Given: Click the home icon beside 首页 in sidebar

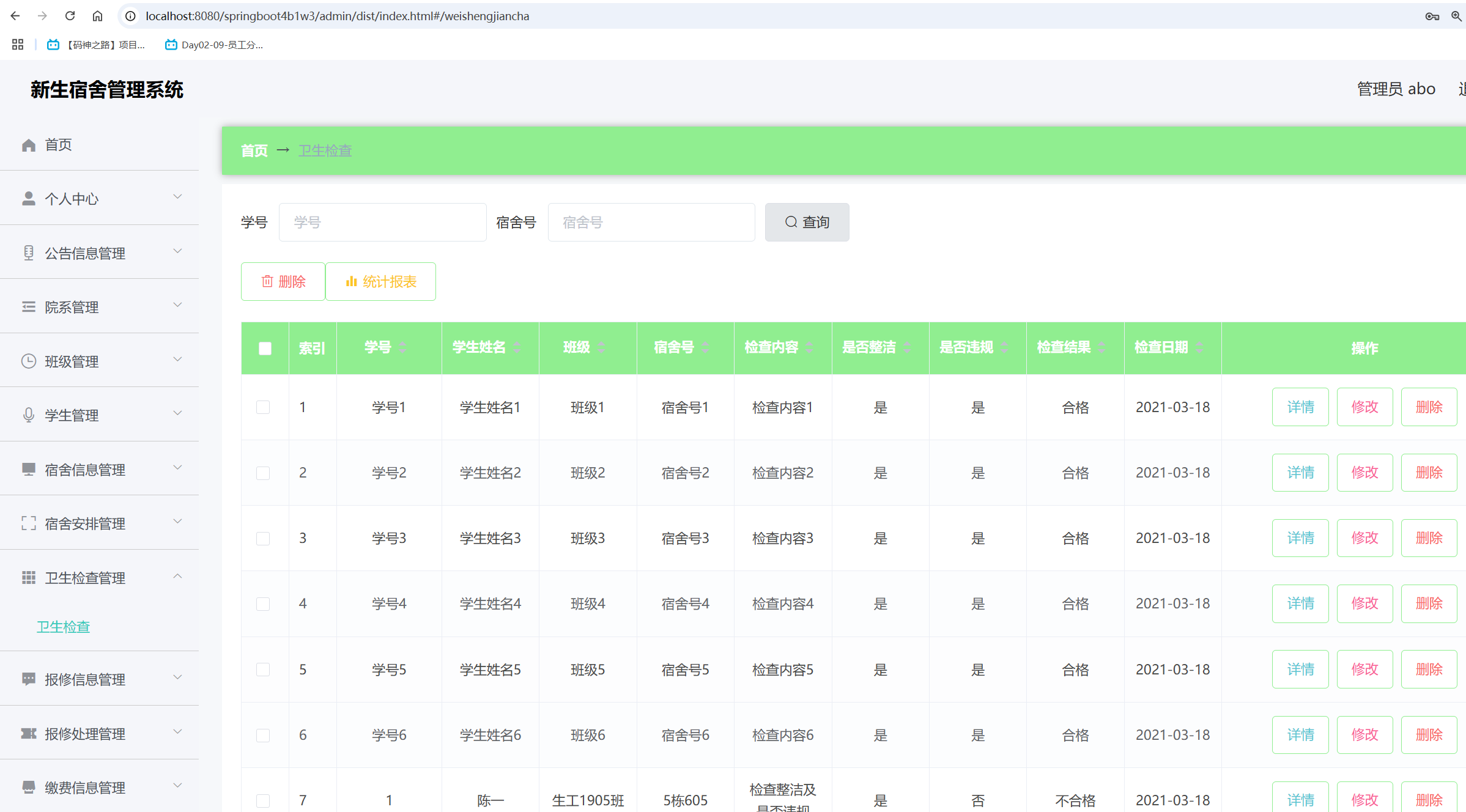Looking at the screenshot, I should [28, 145].
